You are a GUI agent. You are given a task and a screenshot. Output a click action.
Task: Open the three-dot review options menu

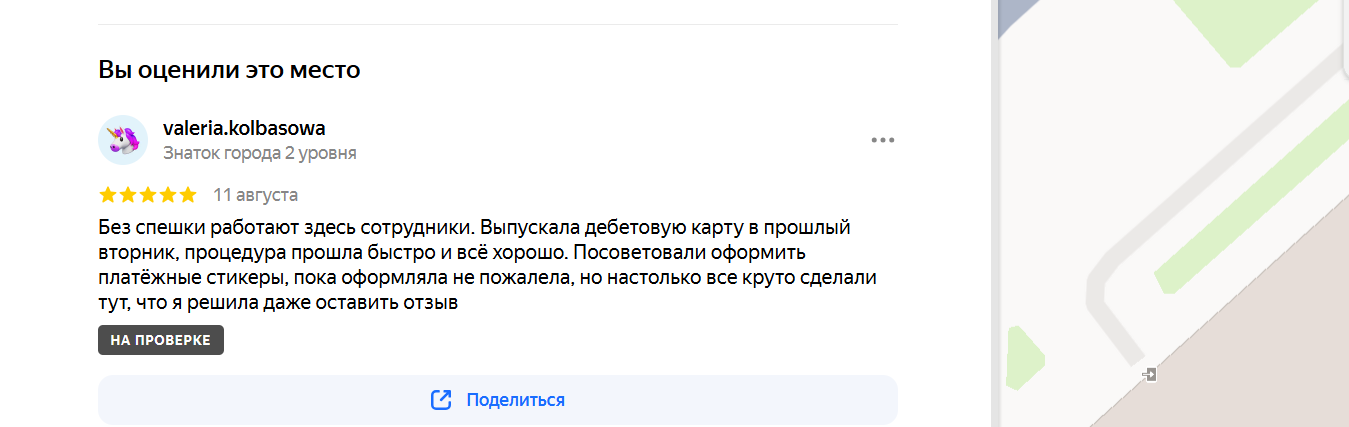point(882,140)
